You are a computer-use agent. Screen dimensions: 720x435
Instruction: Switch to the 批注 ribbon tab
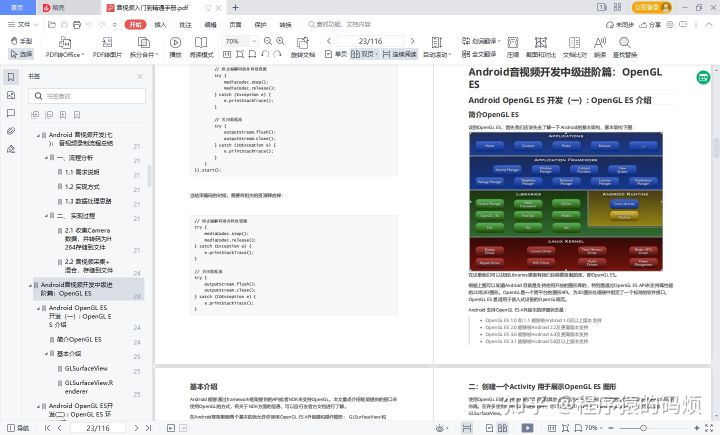[x=185, y=25]
